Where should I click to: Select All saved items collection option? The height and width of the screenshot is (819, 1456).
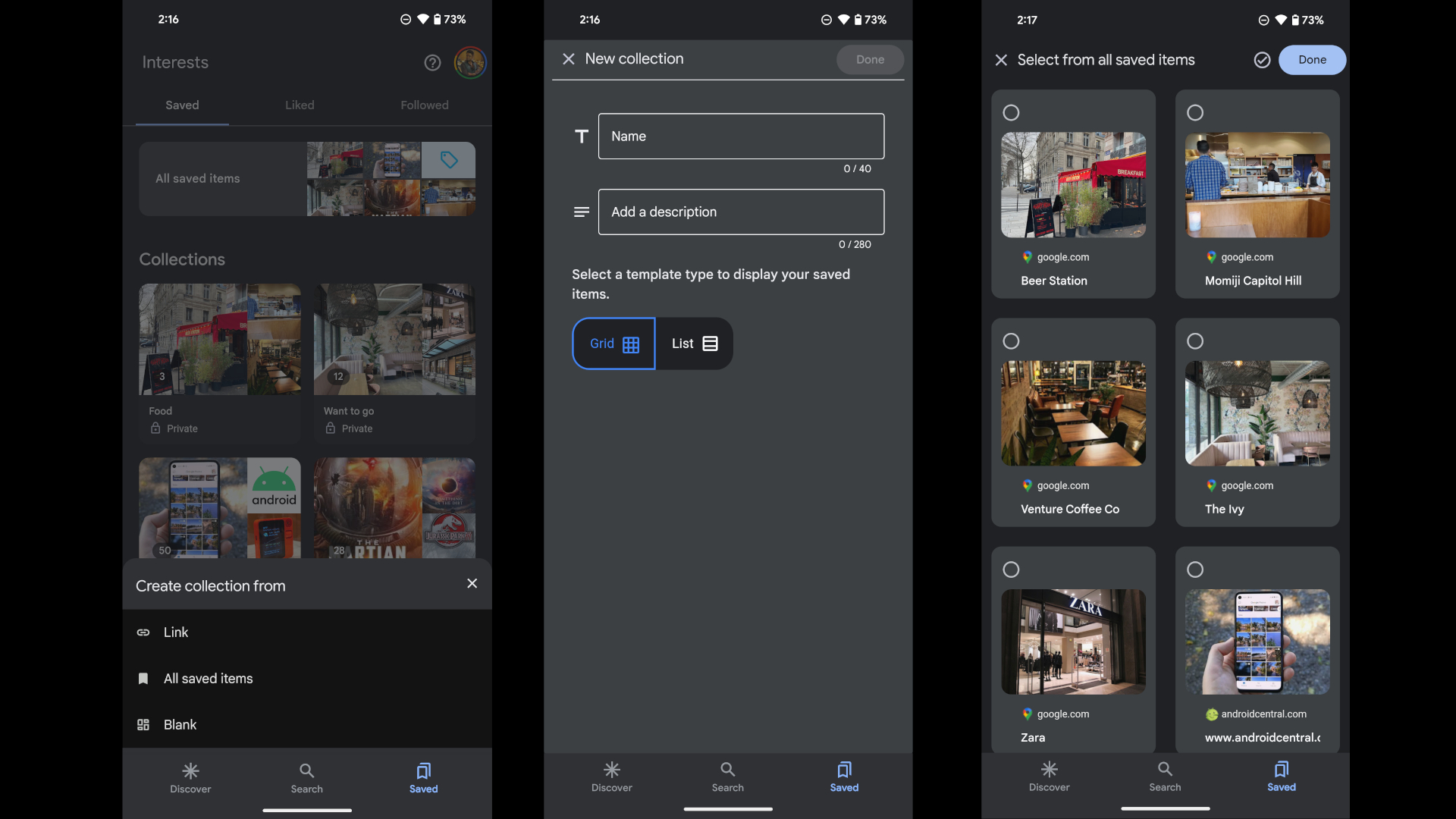pyautogui.click(x=208, y=678)
